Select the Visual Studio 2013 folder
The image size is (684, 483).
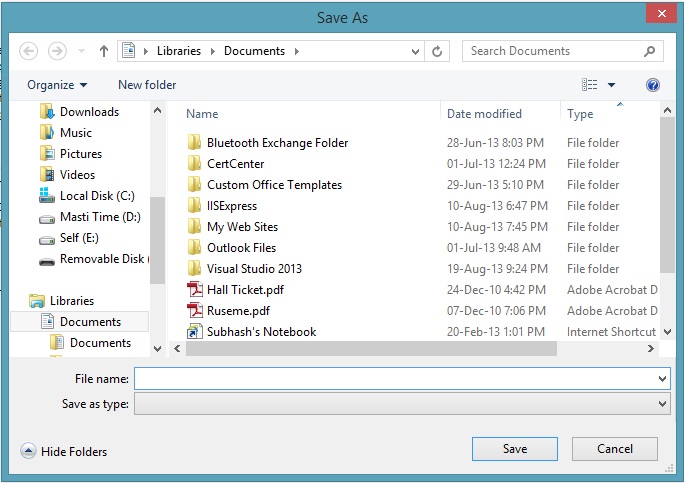tap(254, 269)
